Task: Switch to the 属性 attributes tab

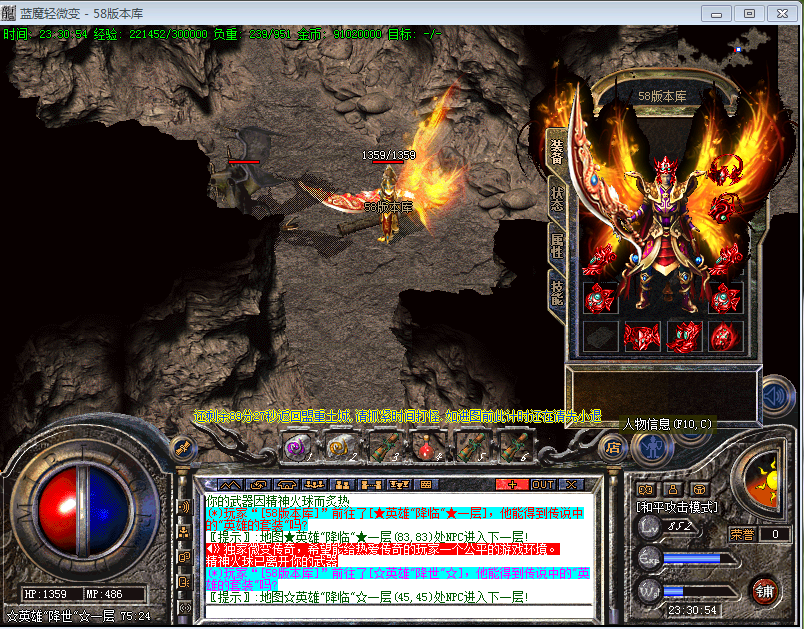Action: tap(557, 246)
